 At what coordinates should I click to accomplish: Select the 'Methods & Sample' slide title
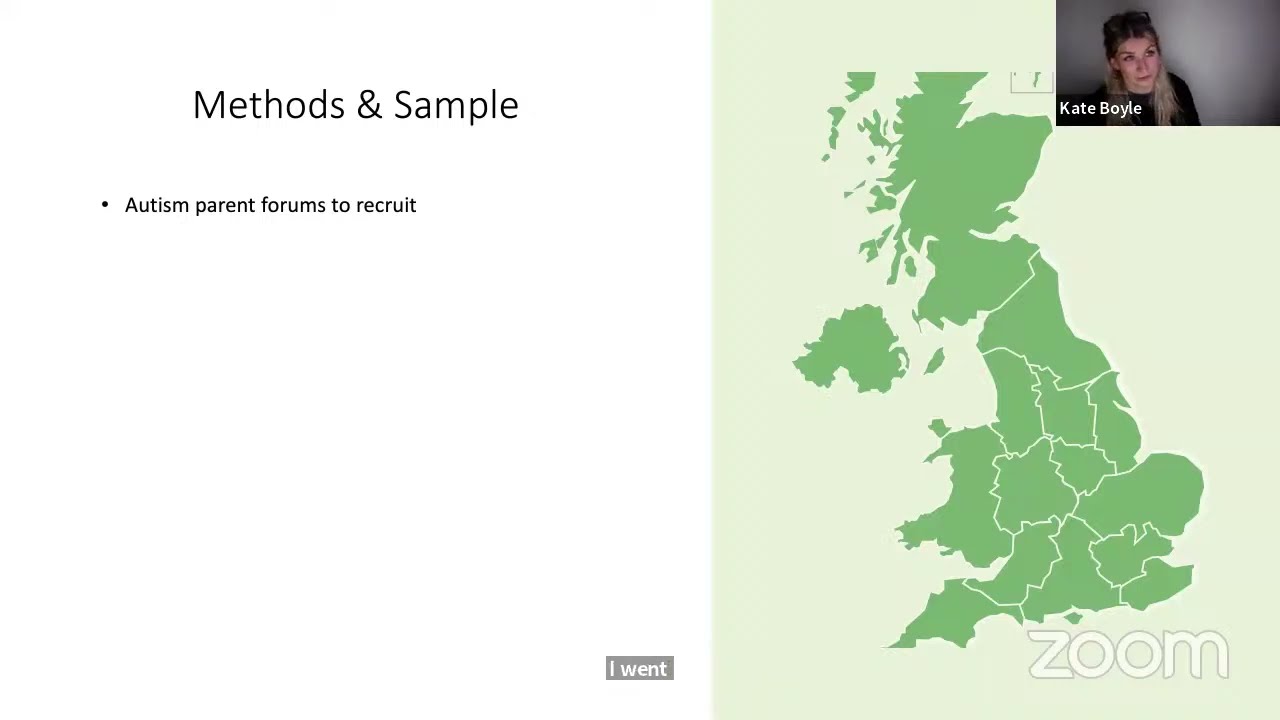coord(355,105)
